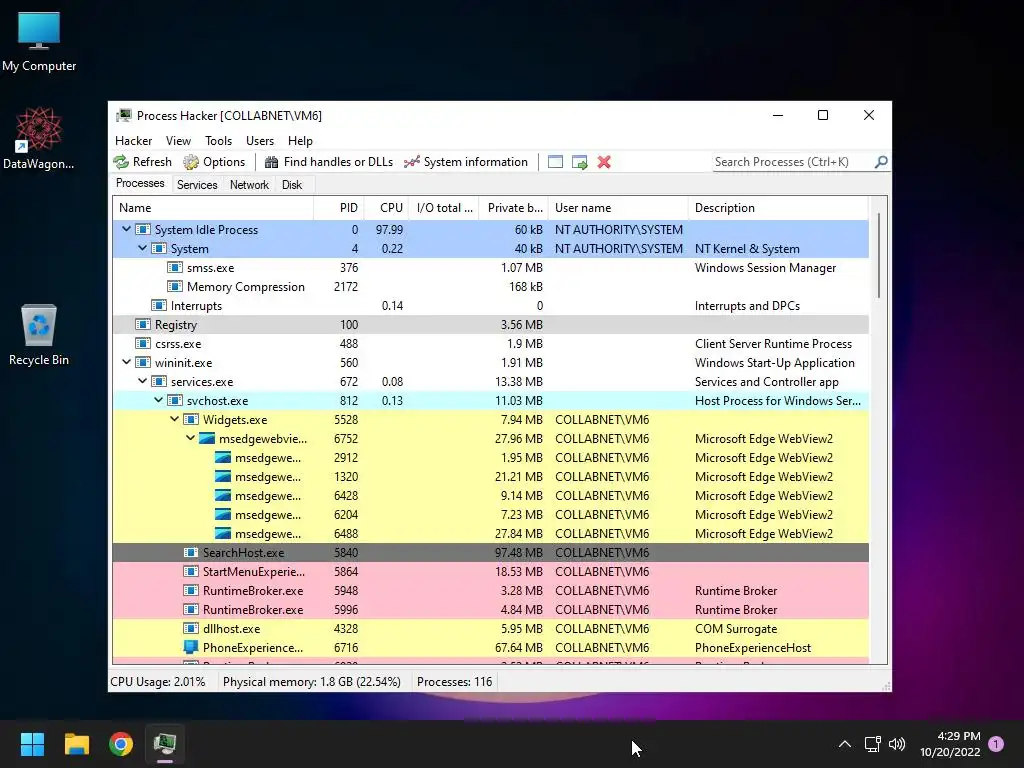Open the Tools menu

tap(218, 140)
